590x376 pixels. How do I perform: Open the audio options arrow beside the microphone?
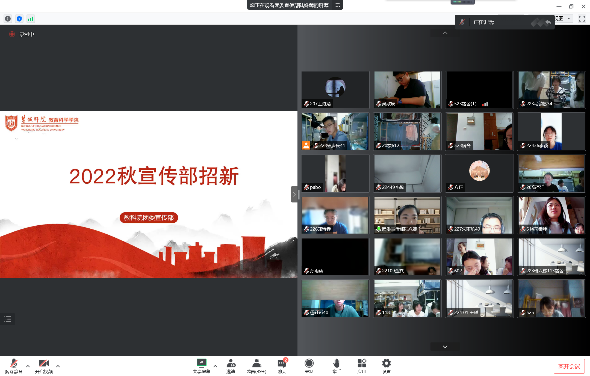tap(28, 366)
